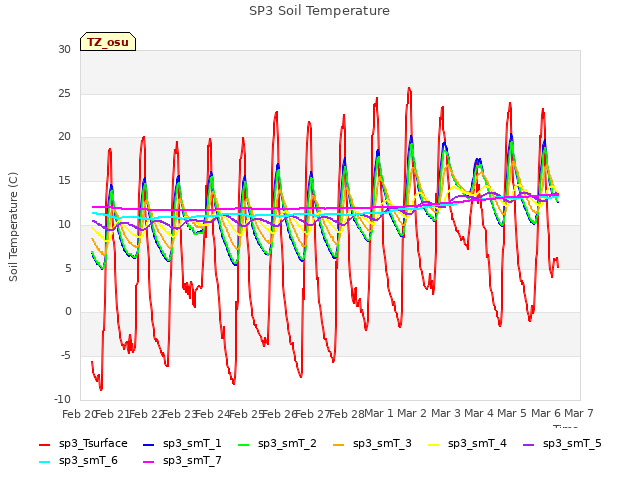
Task: Toggle the sp3_smT_2 legend entry
Action: click(x=277, y=444)
